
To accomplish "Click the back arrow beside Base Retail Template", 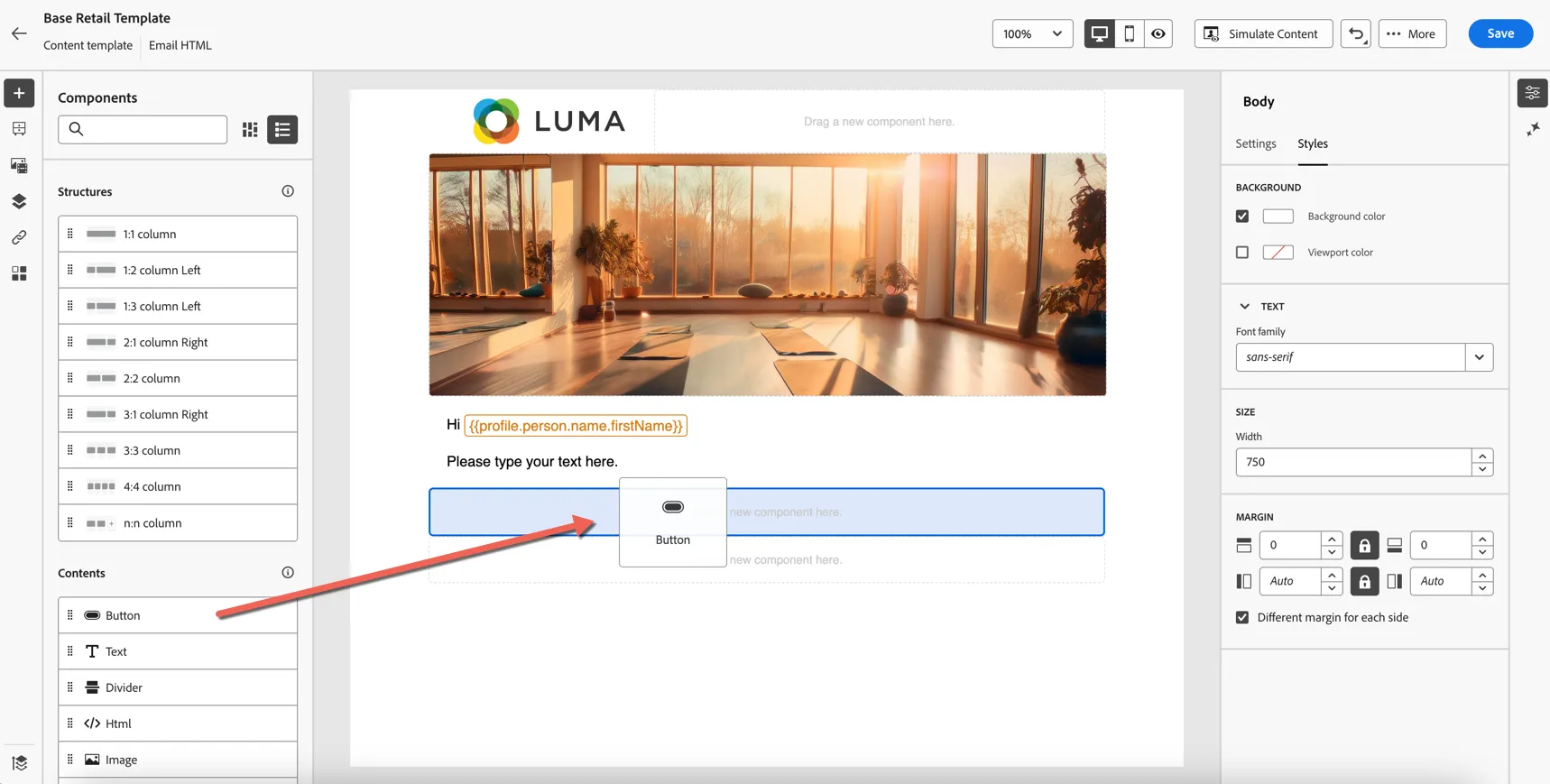I will 19,33.
